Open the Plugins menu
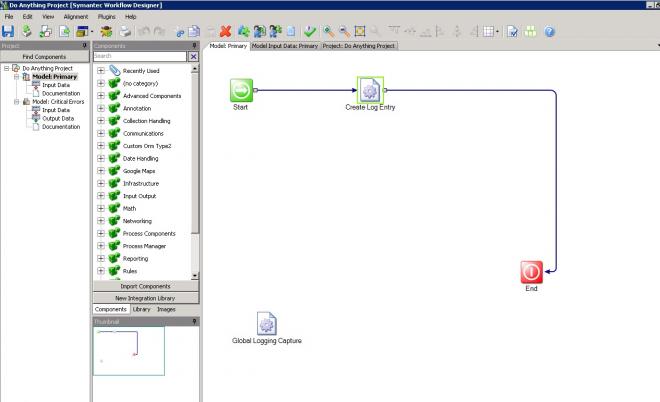 point(106,16)
